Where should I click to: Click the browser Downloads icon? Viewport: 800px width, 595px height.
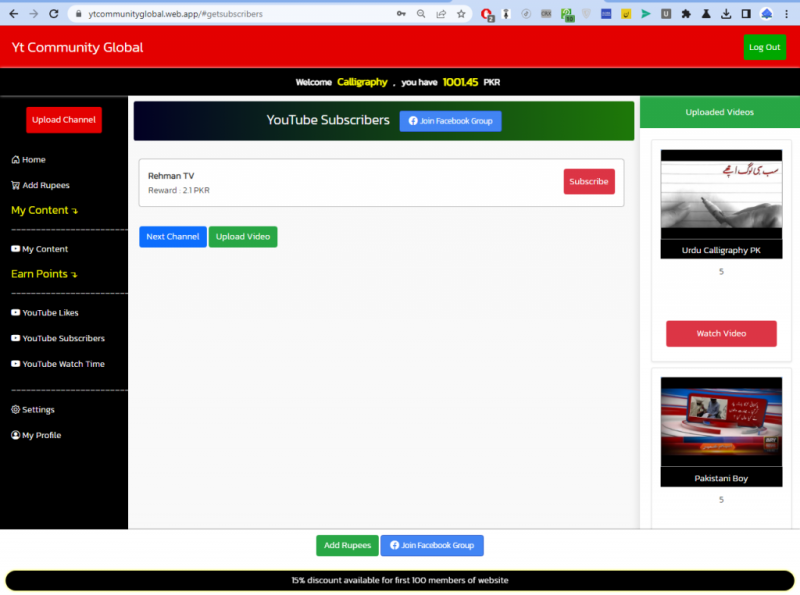click(x=726, y=14)
